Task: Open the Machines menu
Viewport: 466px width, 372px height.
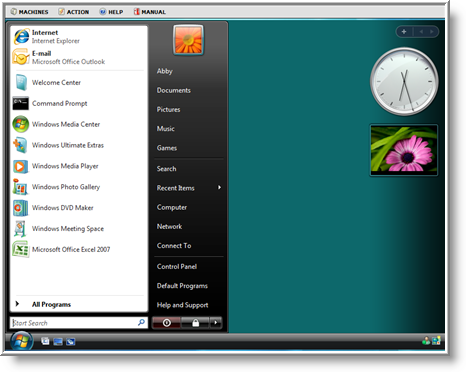Action: click(x=30, y=12)
